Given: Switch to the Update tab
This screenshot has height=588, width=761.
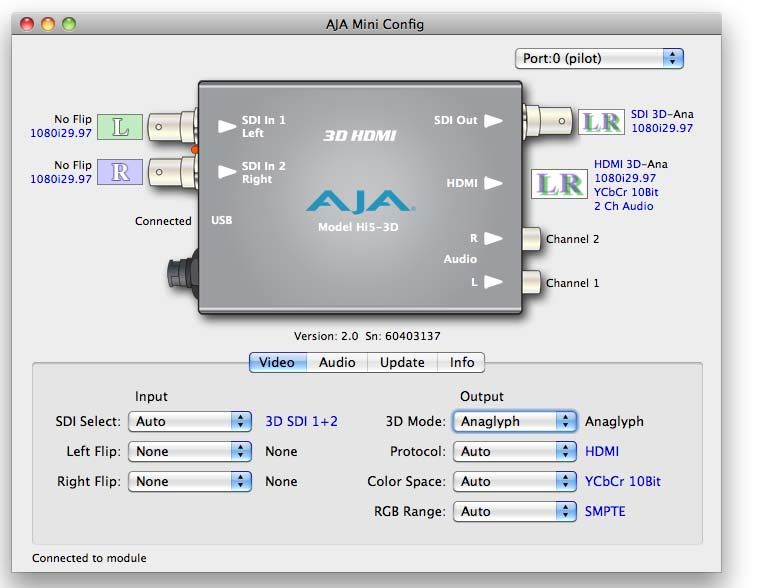Looking at the screenshot, I should point(402,362).
